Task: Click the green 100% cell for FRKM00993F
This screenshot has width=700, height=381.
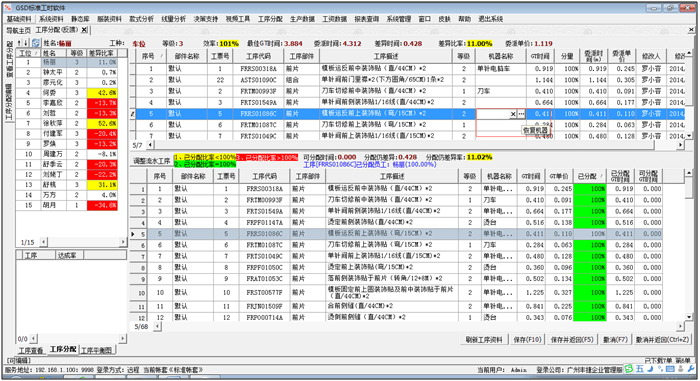Action: 589,200
